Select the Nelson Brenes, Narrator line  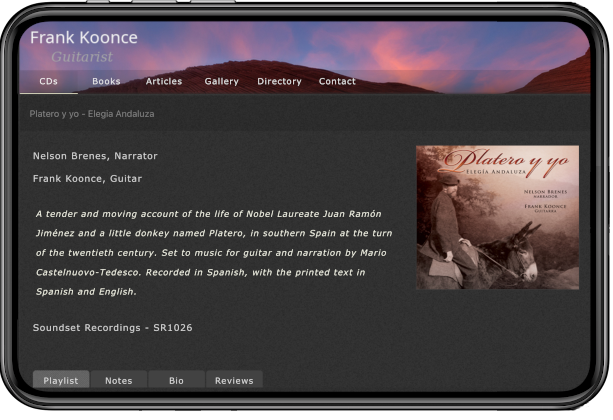click(95, 156)
